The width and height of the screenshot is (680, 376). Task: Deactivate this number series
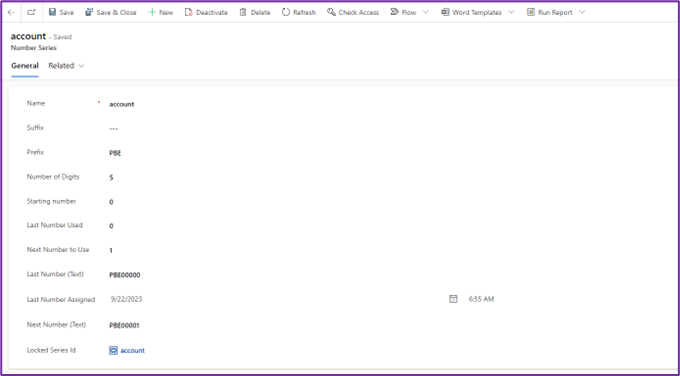206,12
